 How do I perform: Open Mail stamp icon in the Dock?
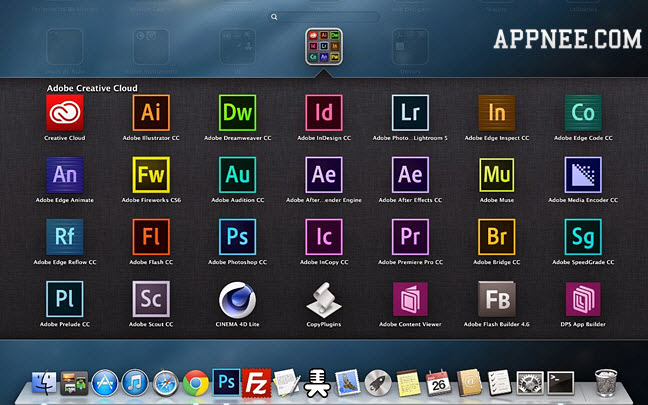[348, 382]
